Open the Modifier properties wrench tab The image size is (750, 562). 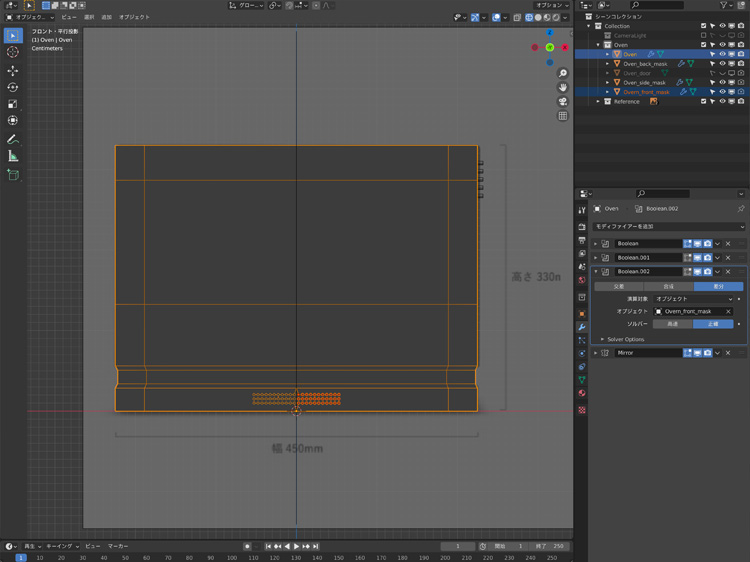[x=582, y=327]
